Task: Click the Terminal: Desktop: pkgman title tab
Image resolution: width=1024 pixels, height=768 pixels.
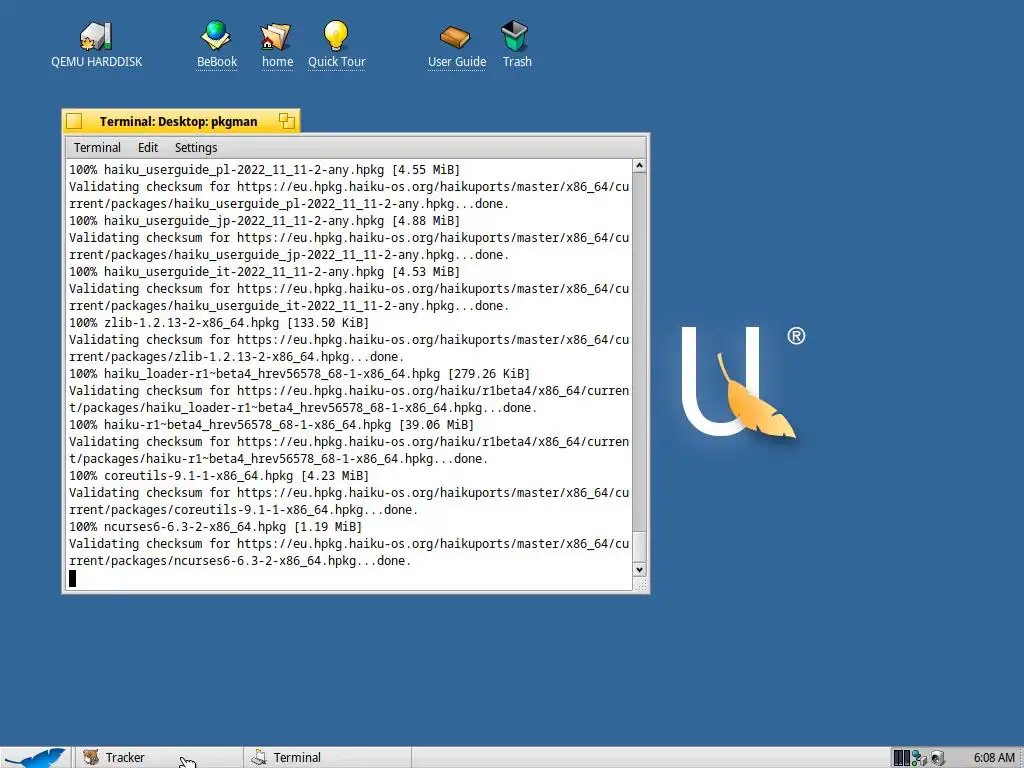Action: tap(178, 121)
